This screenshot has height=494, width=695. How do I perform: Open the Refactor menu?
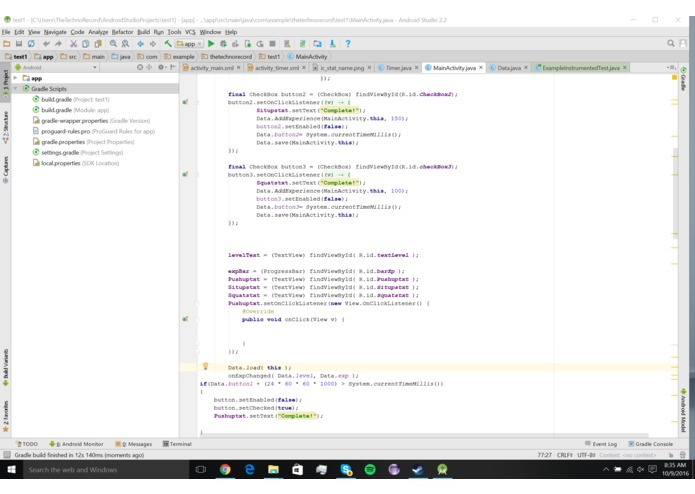coord(122,32)
